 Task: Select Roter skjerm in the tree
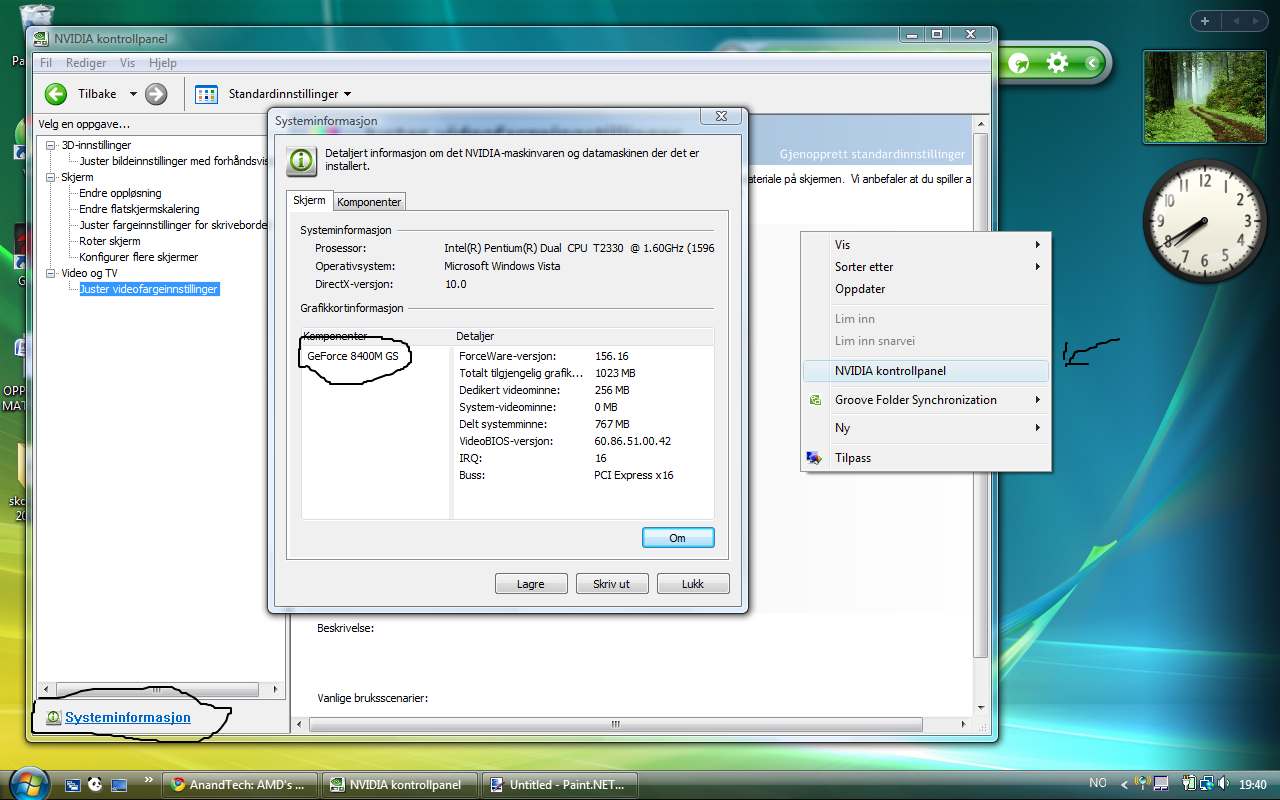click(x=110, y=241)
